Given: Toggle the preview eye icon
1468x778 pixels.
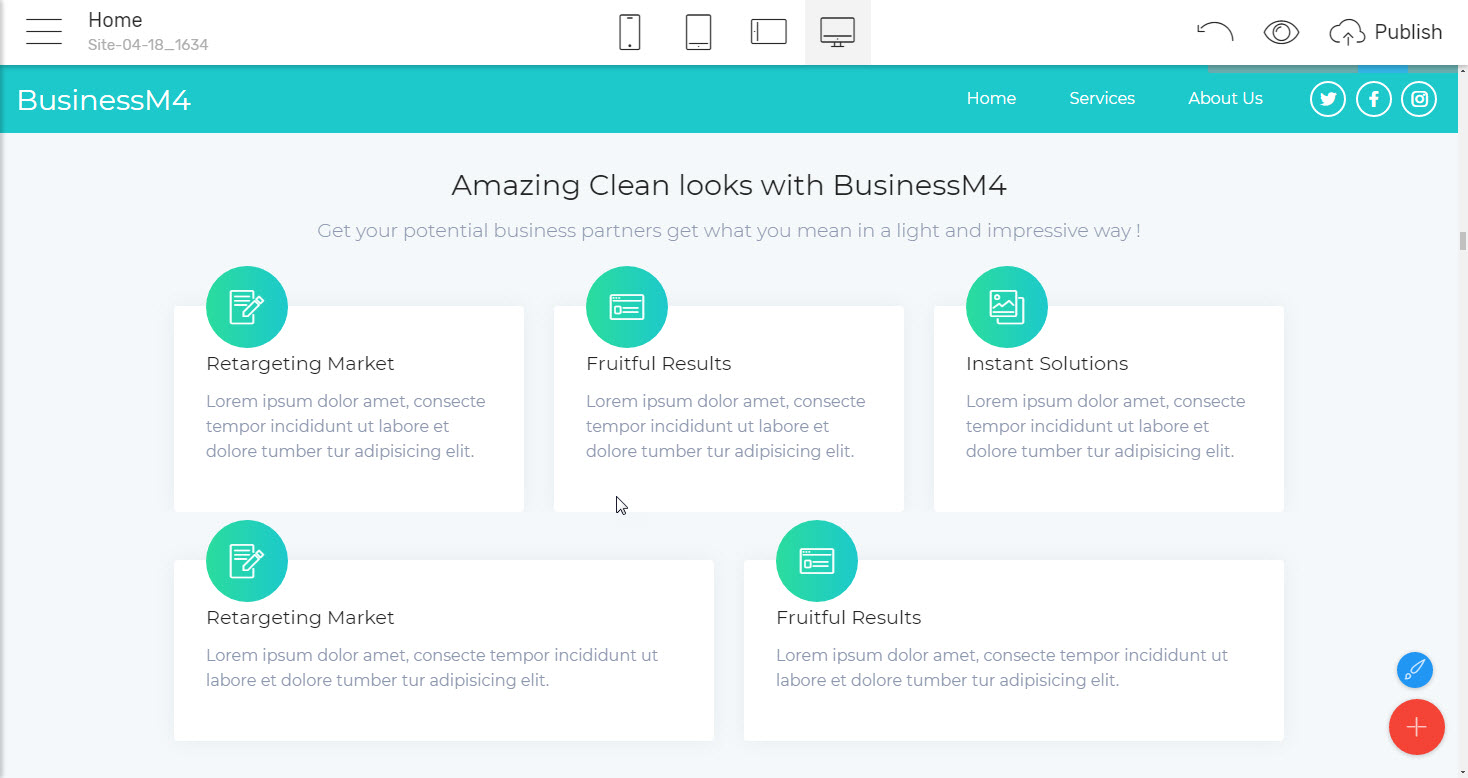Looking at the screenshot, I should coord(1281,32).
